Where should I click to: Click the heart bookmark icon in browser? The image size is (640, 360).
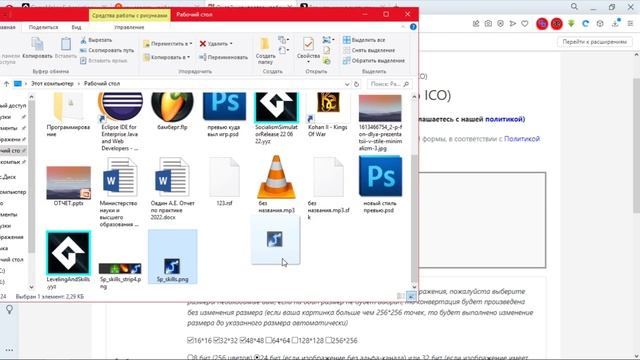525,24
